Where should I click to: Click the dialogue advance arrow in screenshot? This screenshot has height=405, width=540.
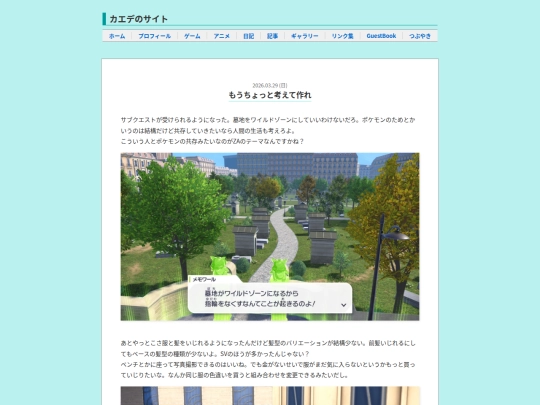[x=343, y=305]
